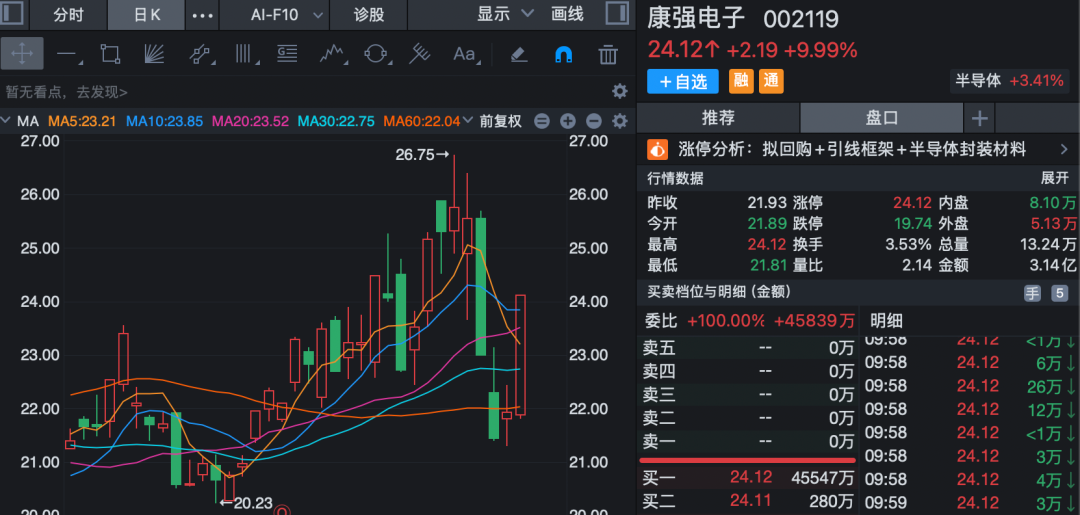Switch to 盘口 tab
The width and height of the screenshot is (1080, 515).
pyautogui.click(x=882, y=118)
